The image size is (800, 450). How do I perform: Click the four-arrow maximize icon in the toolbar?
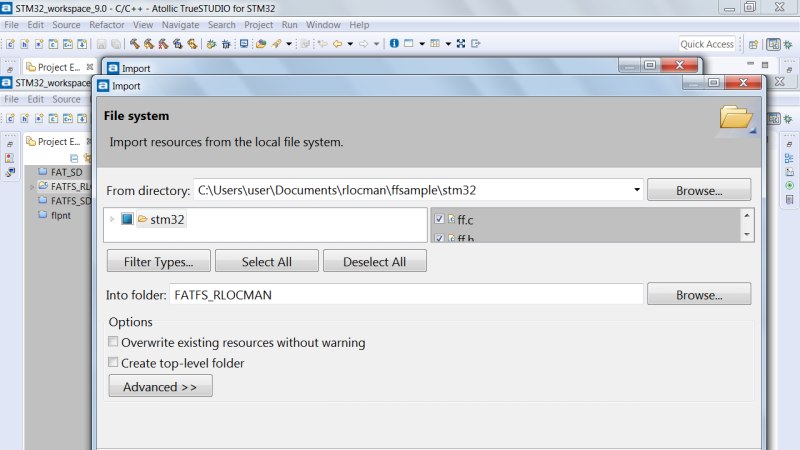coord(461,43)
